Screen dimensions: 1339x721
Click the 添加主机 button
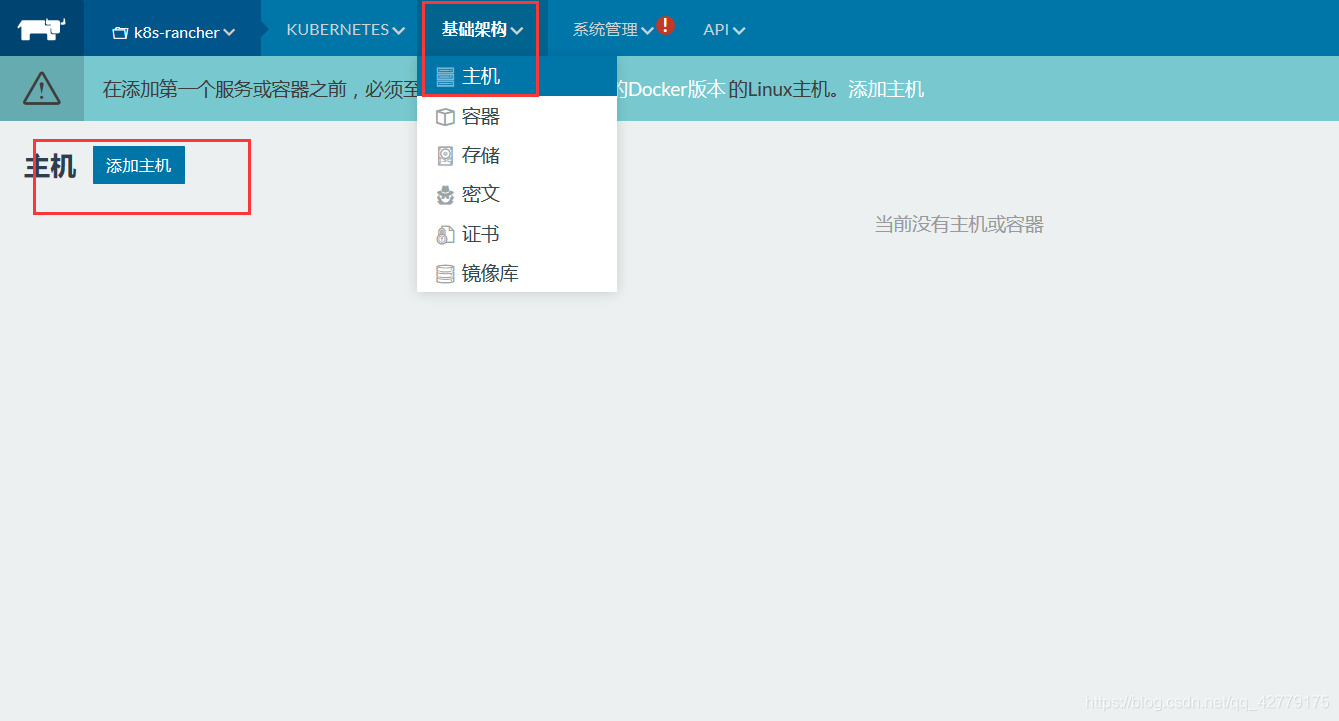coord(139,166)
